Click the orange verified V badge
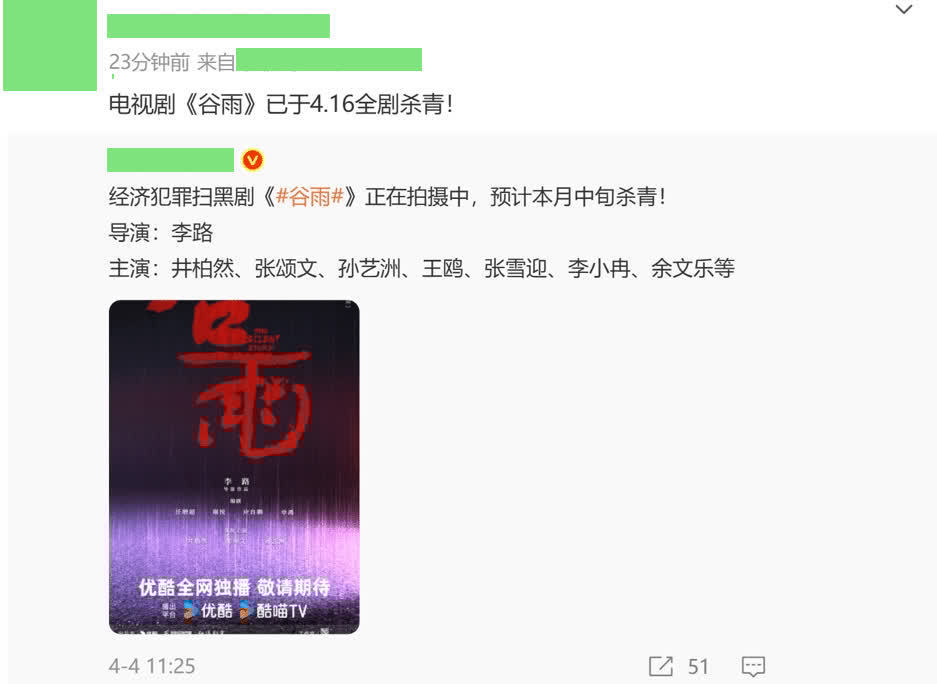This screenshot has width=937, height=684. [252, 160]
